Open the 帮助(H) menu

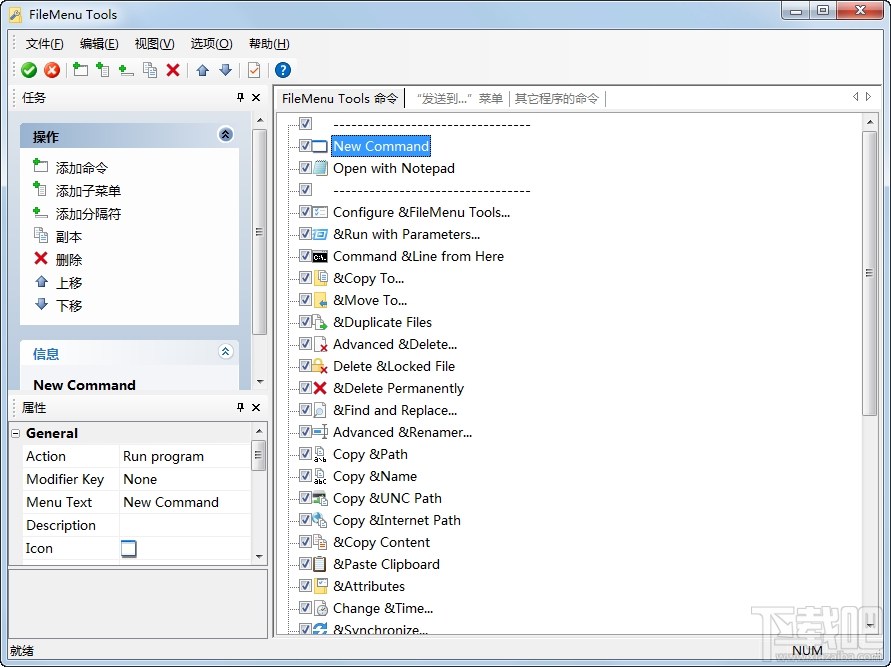pos(269,44)
